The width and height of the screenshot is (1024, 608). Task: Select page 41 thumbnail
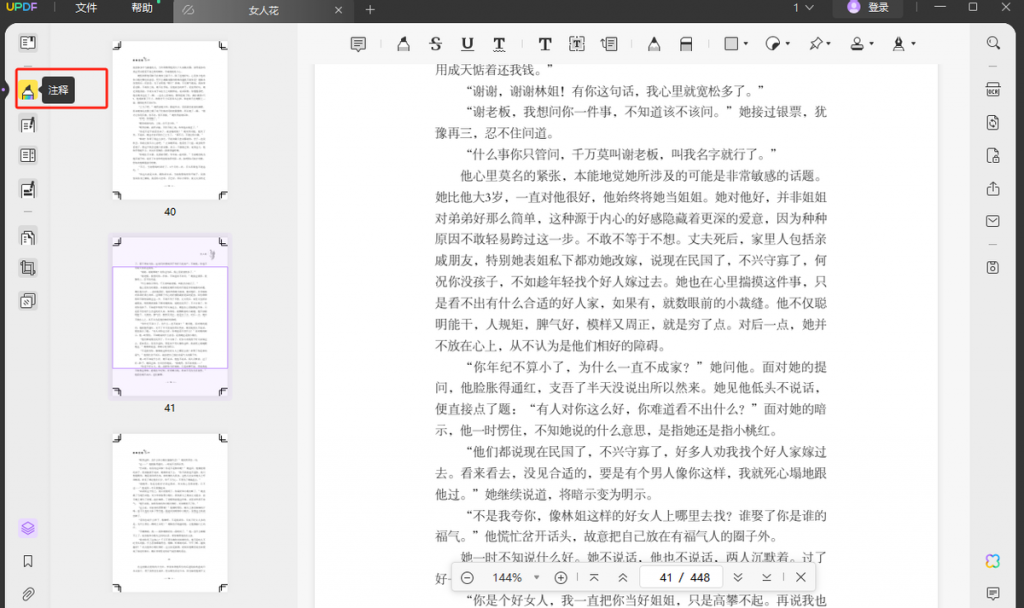pos(170,316)
